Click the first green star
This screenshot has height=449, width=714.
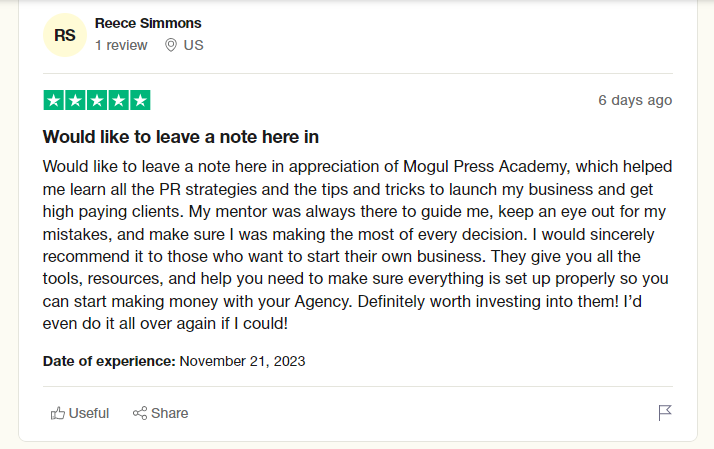pos(54,100)
